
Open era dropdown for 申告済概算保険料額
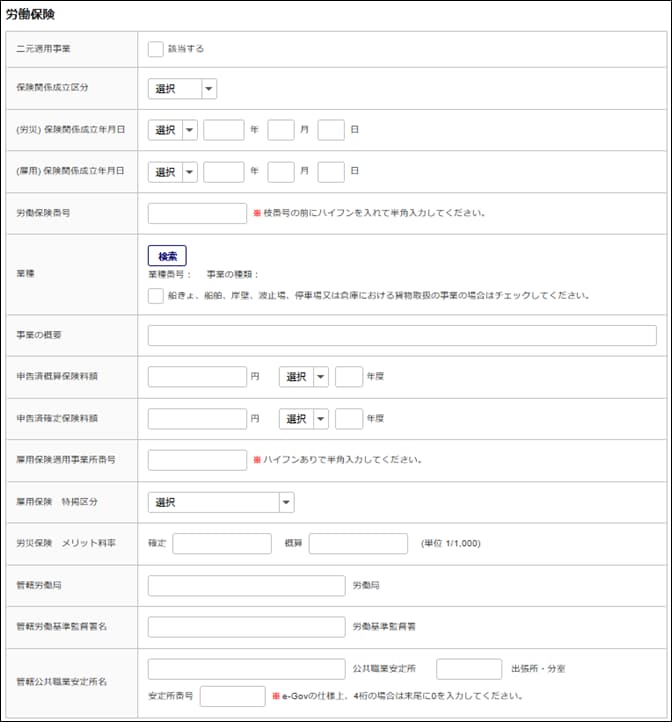[303, 377]
